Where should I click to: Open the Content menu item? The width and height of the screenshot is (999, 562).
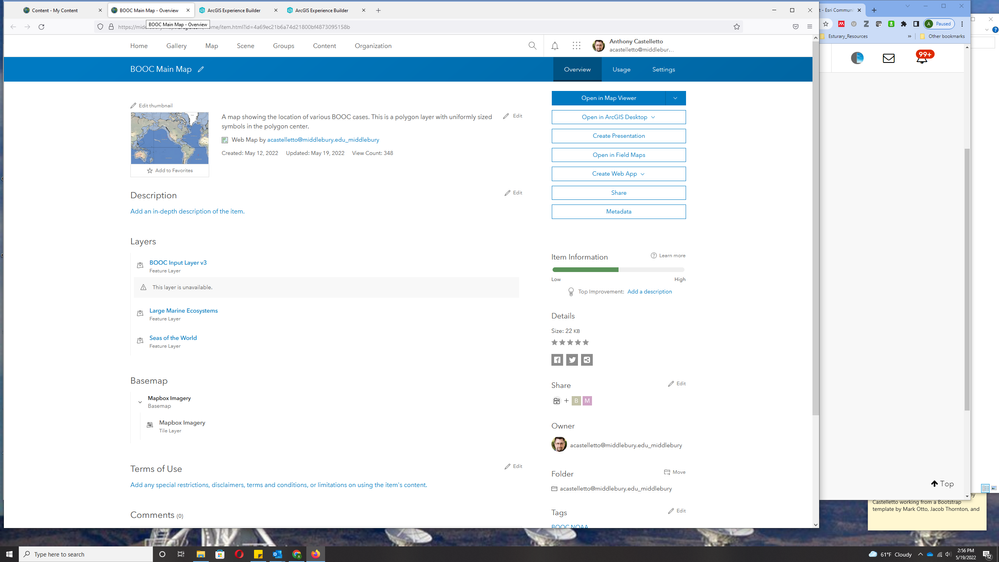(x=324, y=46)
